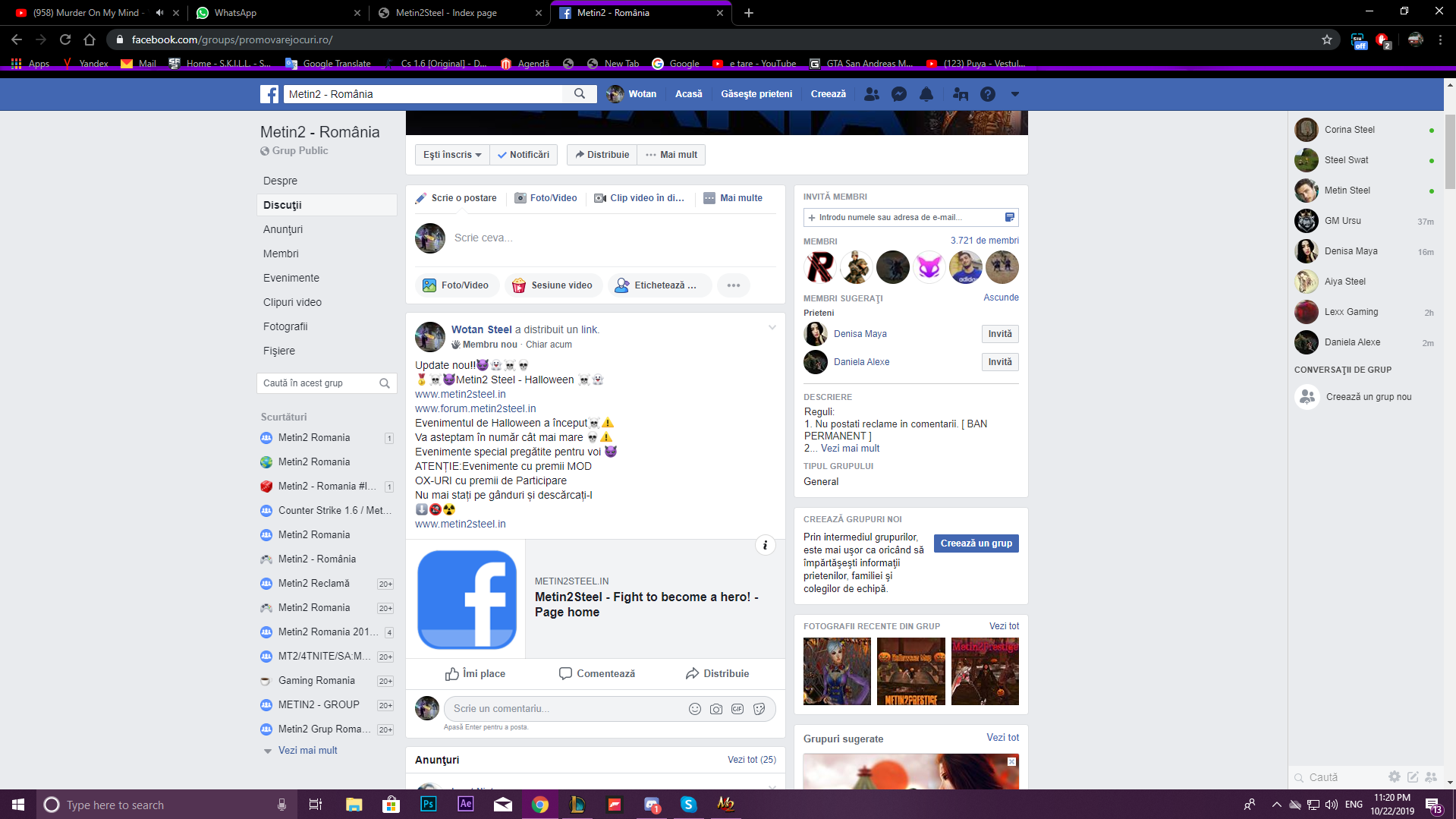This screenshot has width=1456, height=819.
Task: Open Mai mult group options menu
Action: coord(671,155)
